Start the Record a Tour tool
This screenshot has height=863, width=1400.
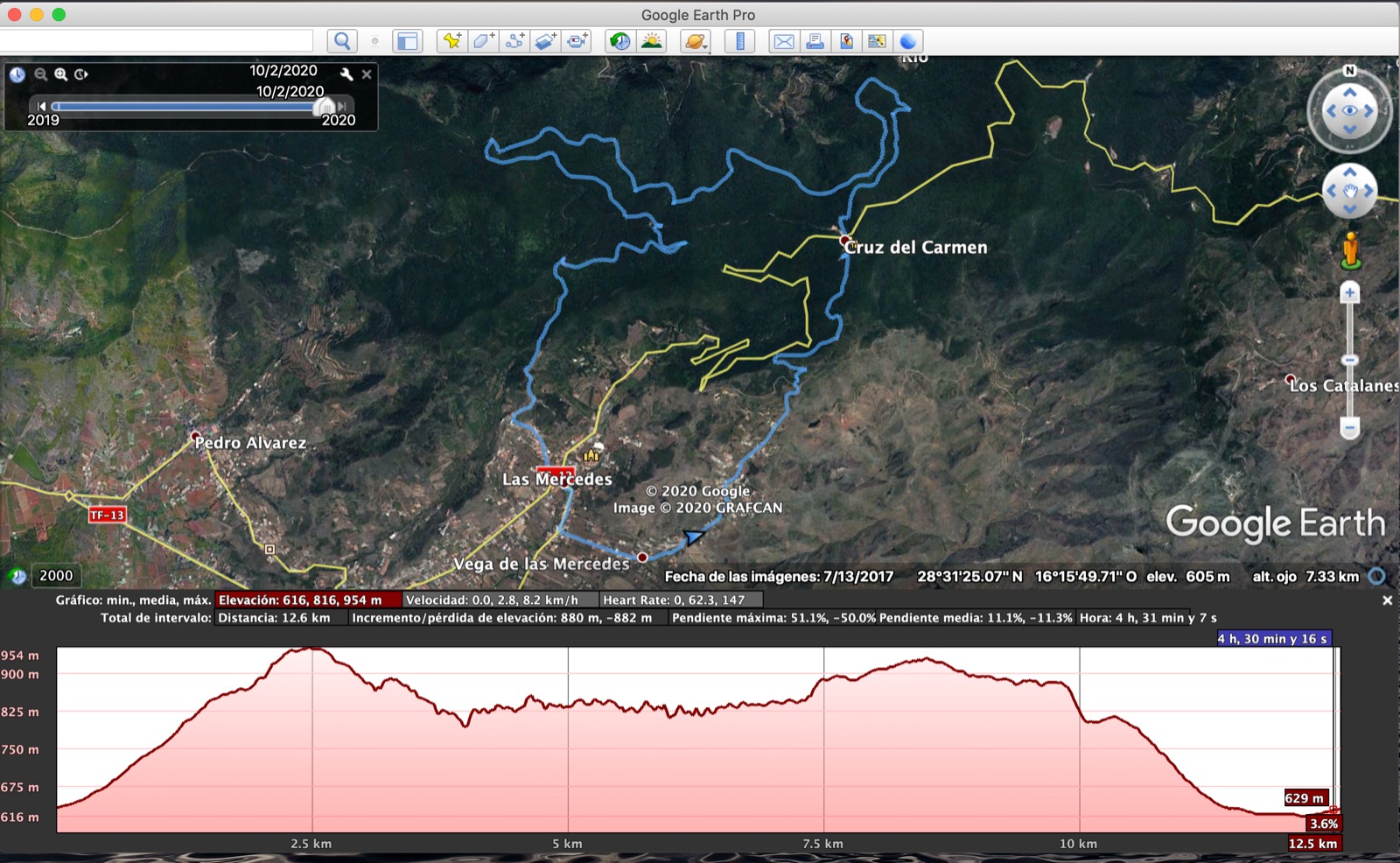click(577, 41)
